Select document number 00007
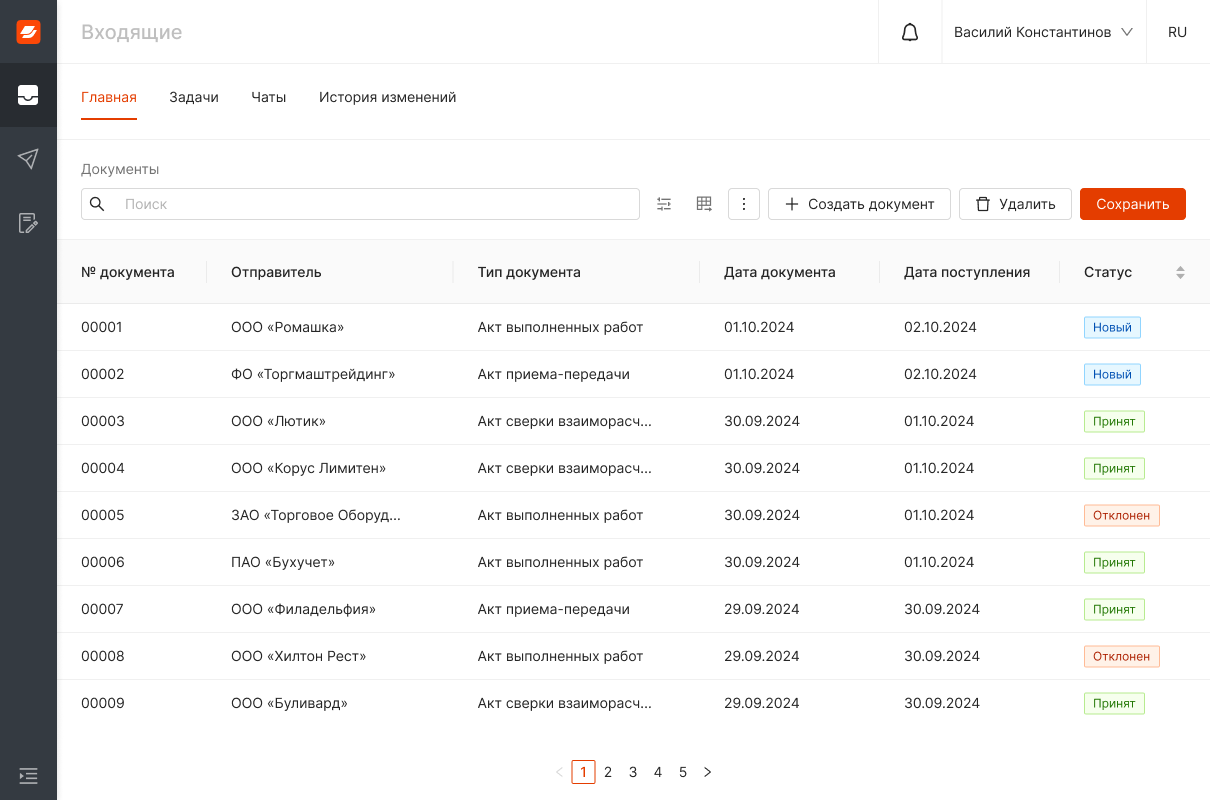This screenshot has width=1210, height=800. click(x=102, y=609)
